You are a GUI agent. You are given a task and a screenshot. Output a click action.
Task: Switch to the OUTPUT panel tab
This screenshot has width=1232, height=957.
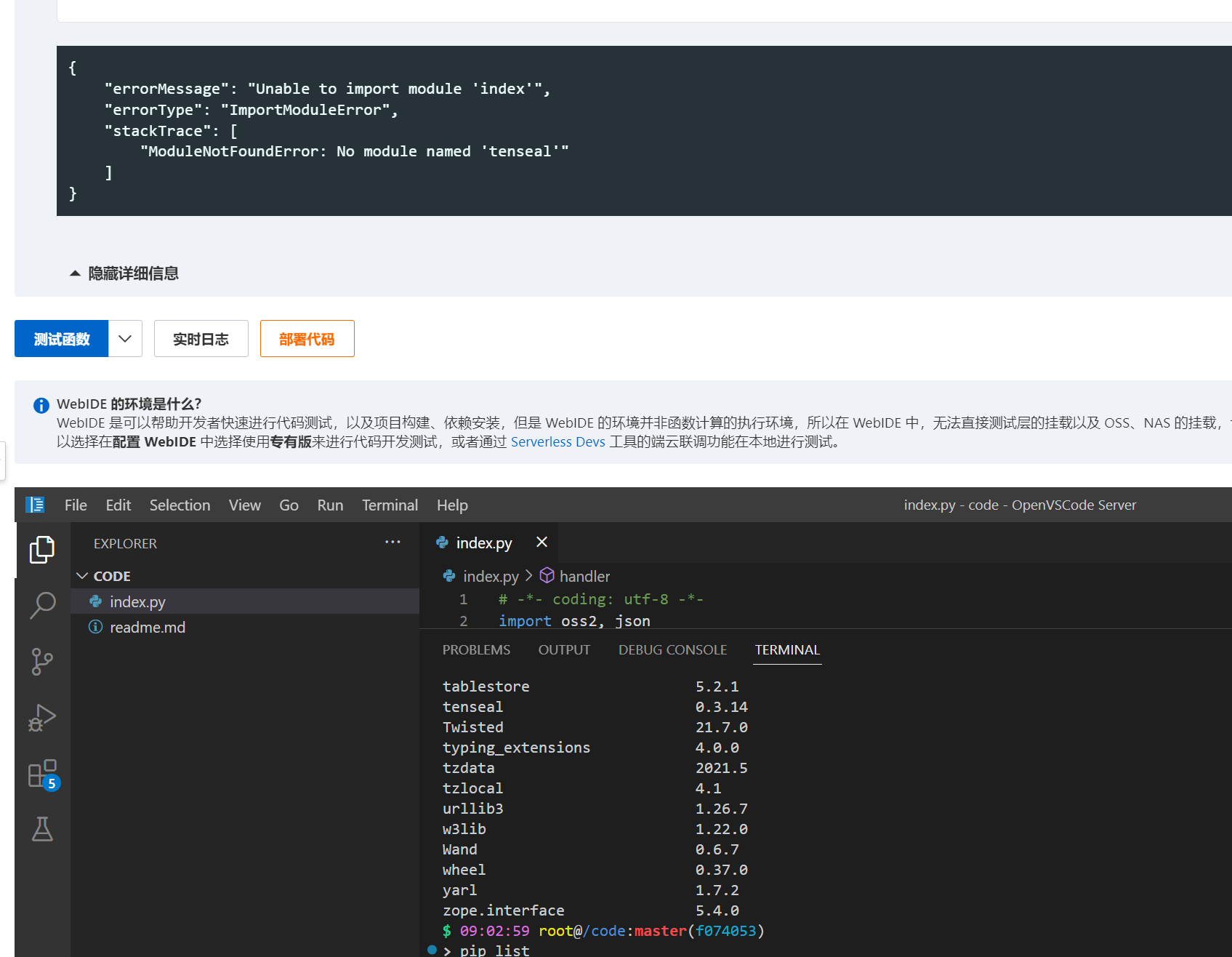pyautogui.click(x=564, y=649)
